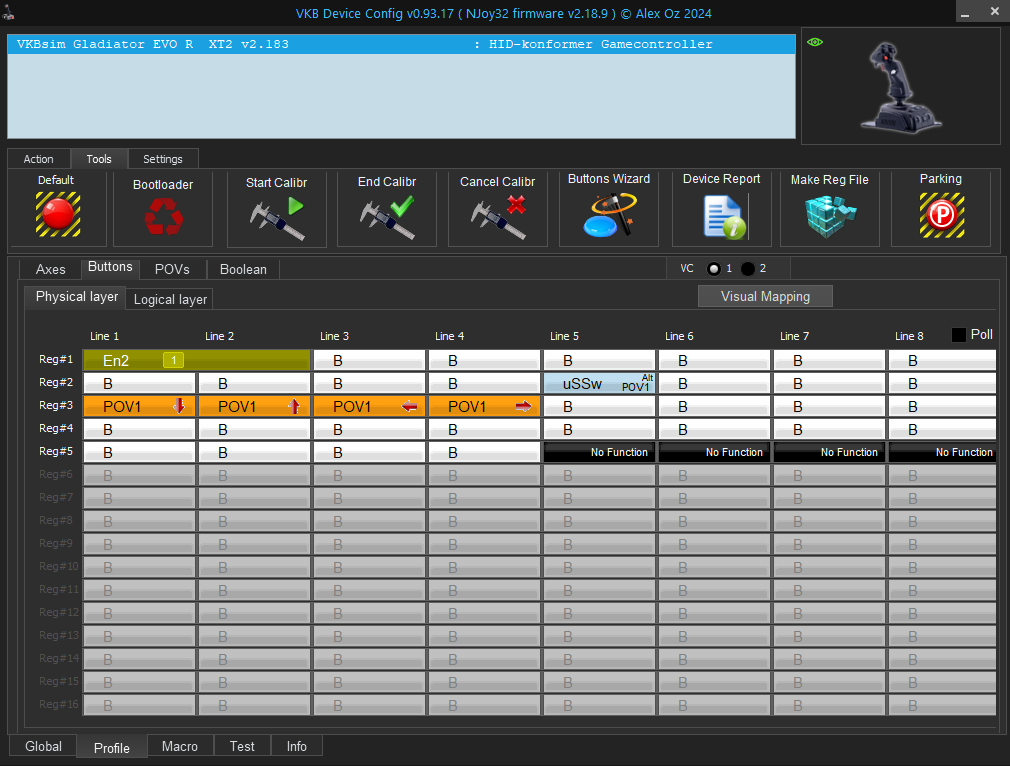Viewport: 1010px width, 766px height.
Task: Switch to the Logical layer tab
Action: click(x=170, y=300)
